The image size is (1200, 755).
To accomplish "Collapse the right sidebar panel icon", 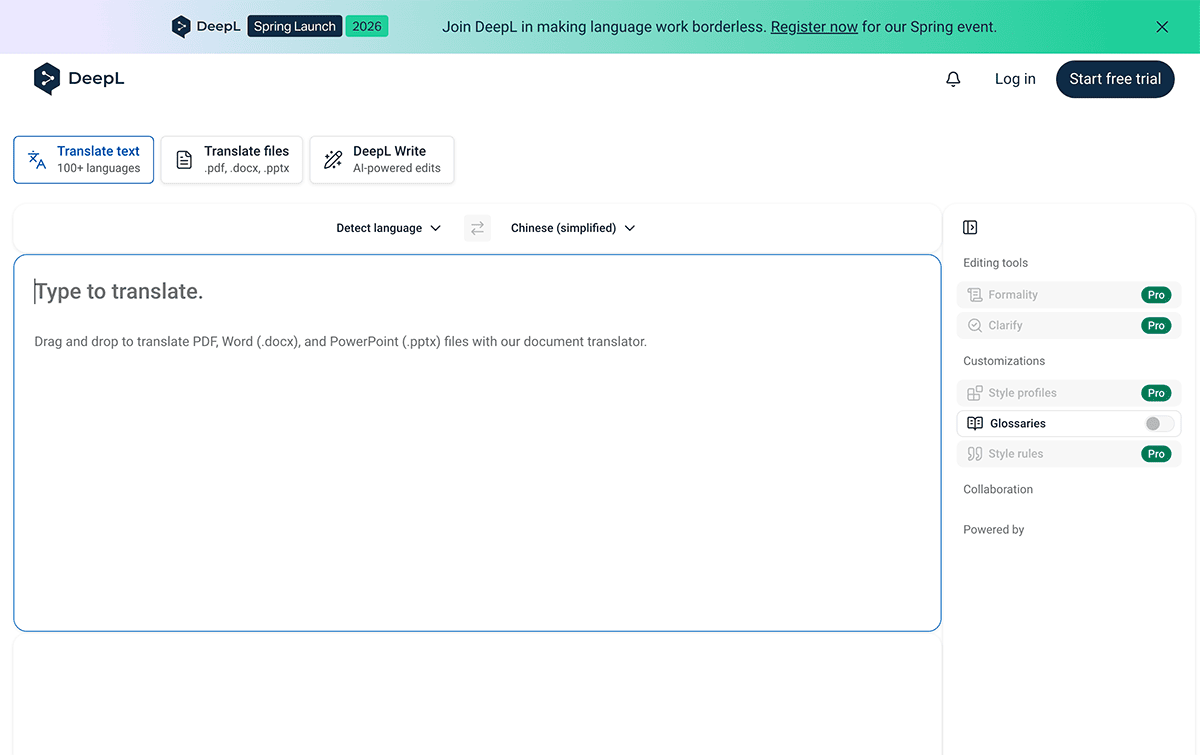I will [970, 227].
